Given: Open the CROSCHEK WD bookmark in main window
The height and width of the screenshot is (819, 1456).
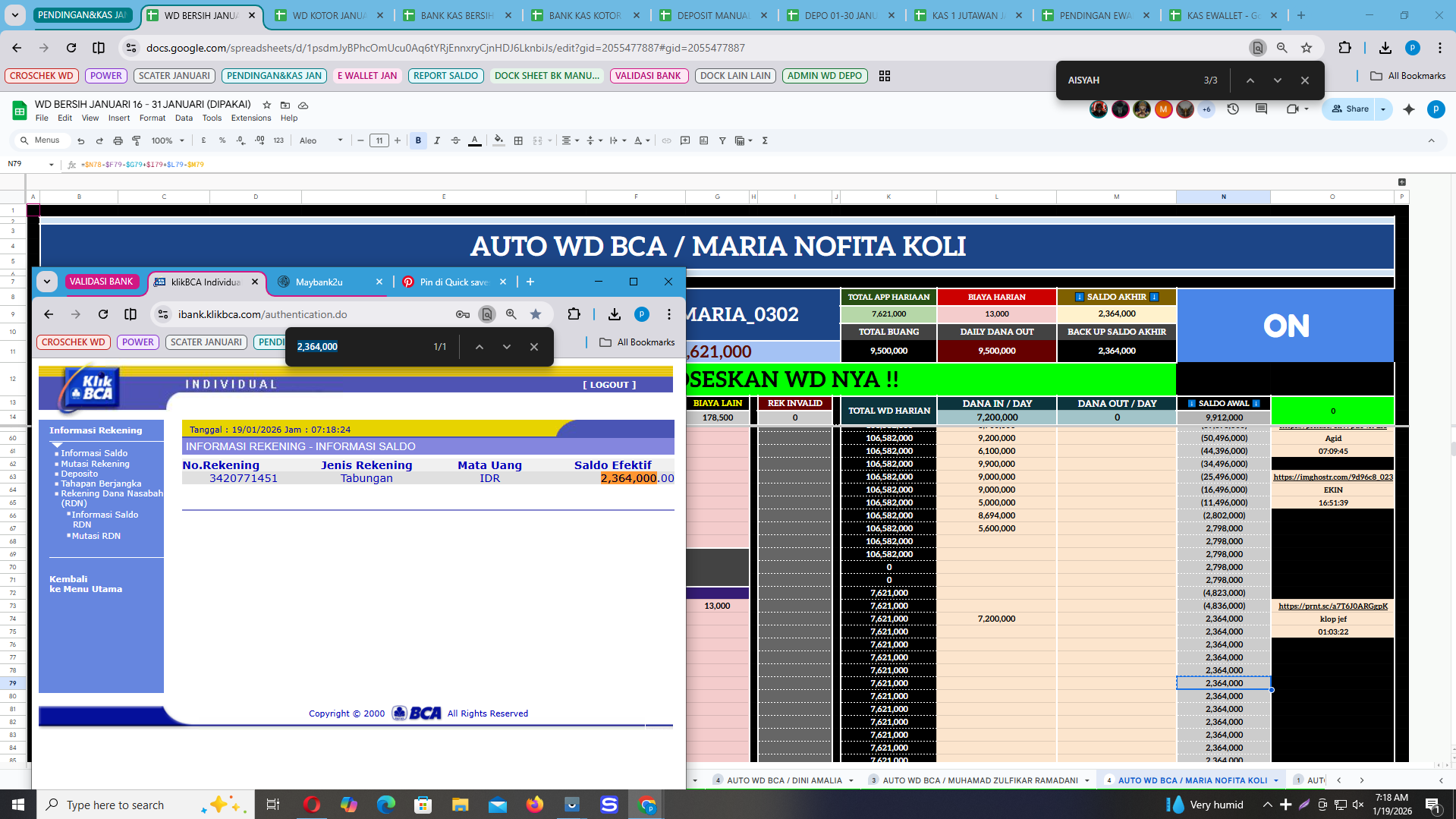Looking at the screenshot, I should click(42, 76).
